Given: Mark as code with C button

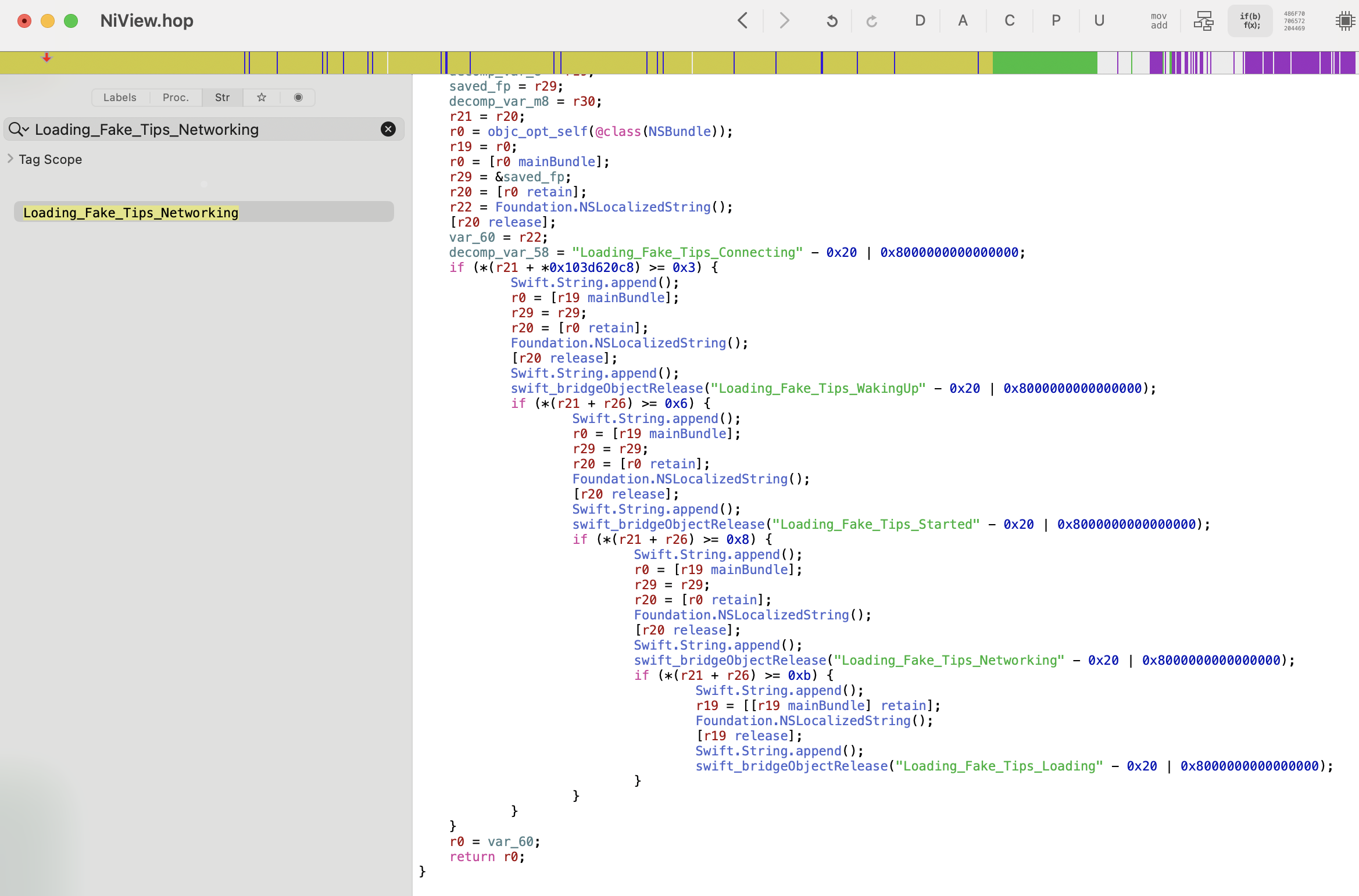Looking at the screenshot, I should click(1010, 21).
